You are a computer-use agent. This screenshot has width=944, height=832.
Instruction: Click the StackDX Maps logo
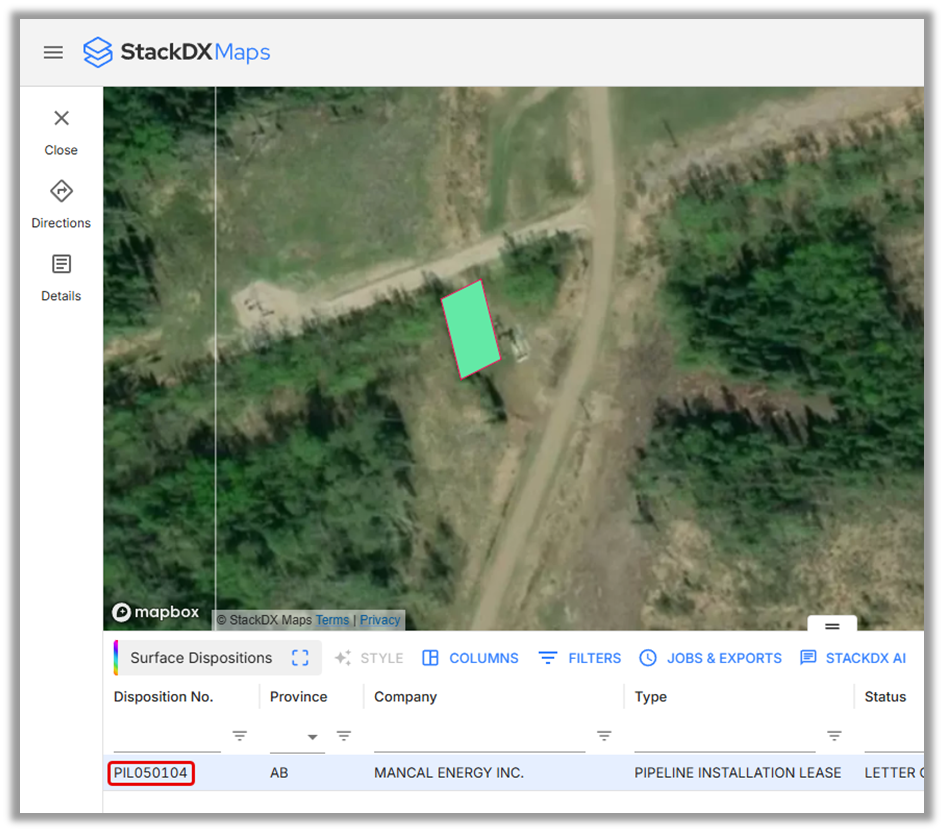coord(177,52)
